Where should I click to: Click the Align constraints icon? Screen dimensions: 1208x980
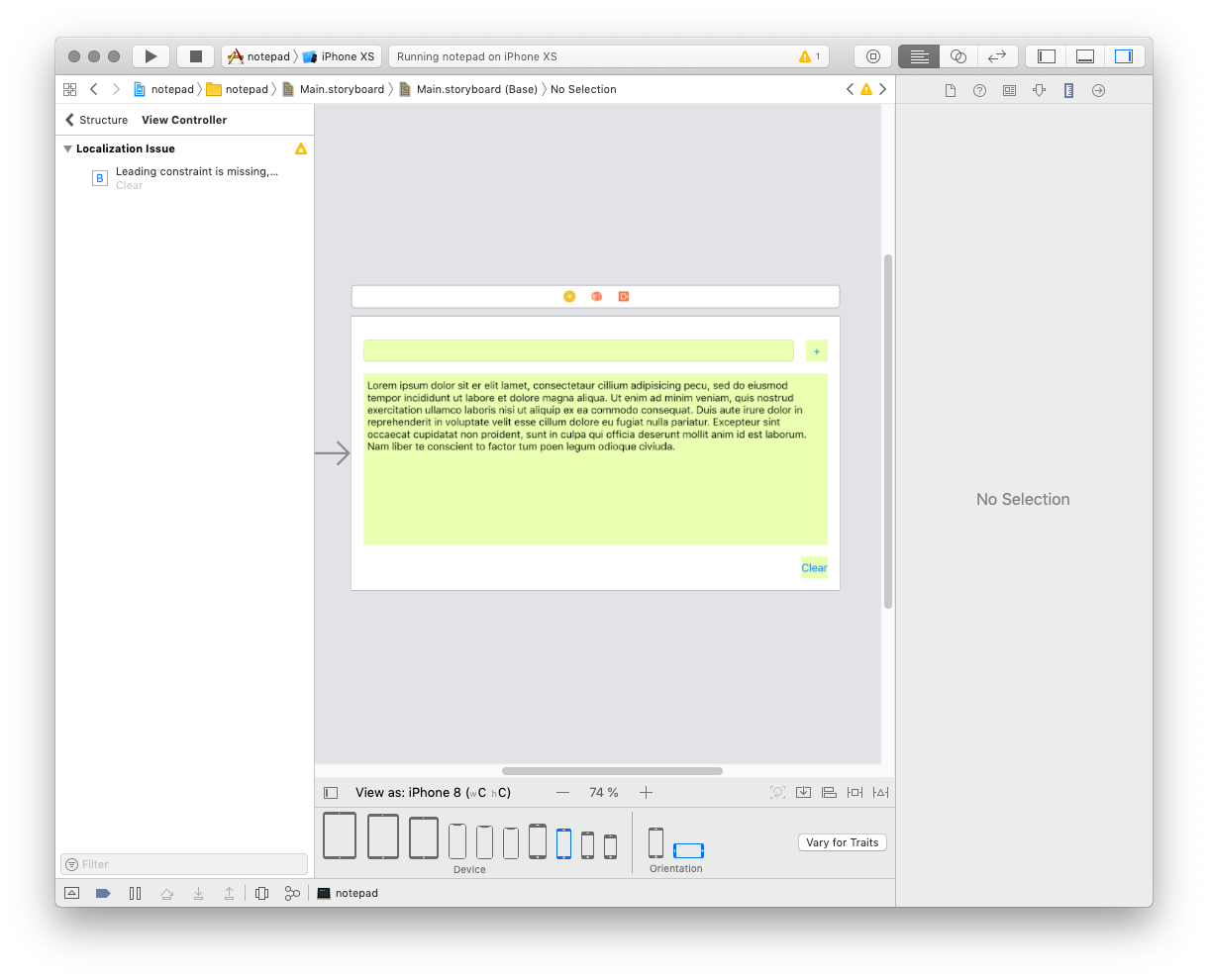[830, 792]
